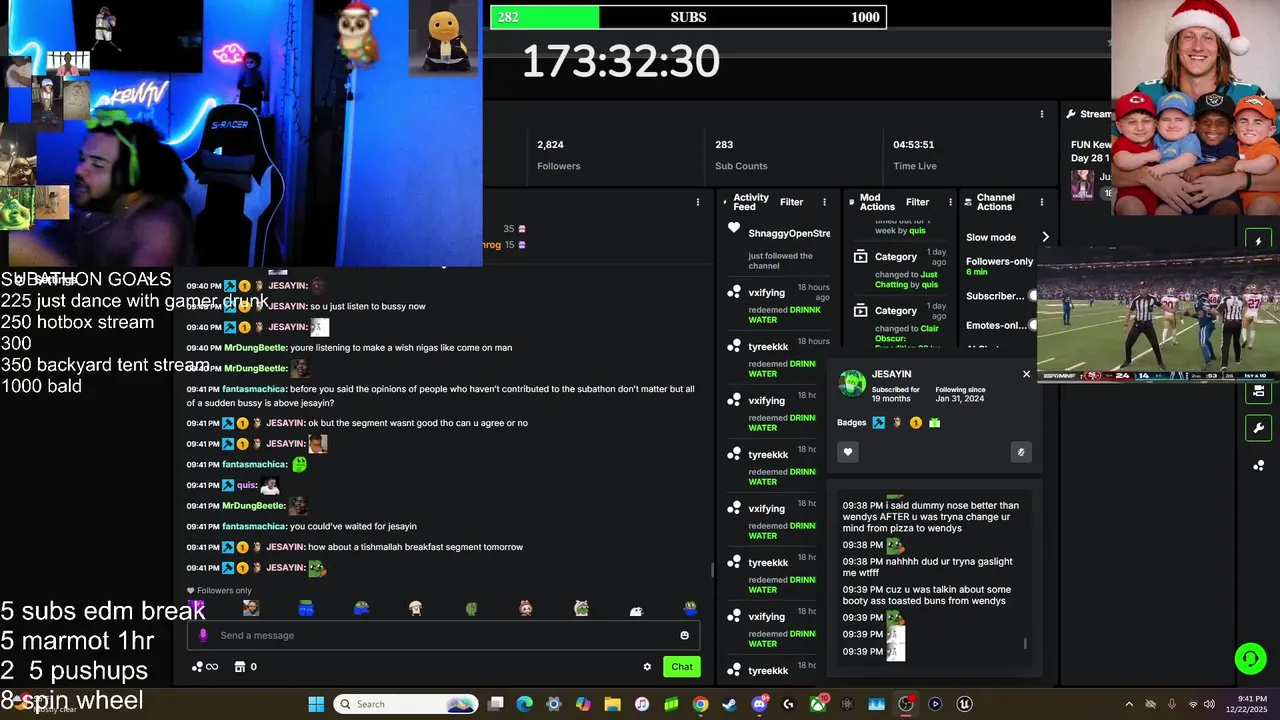Open the shop icon showing 0

click(x=246, y=667)
